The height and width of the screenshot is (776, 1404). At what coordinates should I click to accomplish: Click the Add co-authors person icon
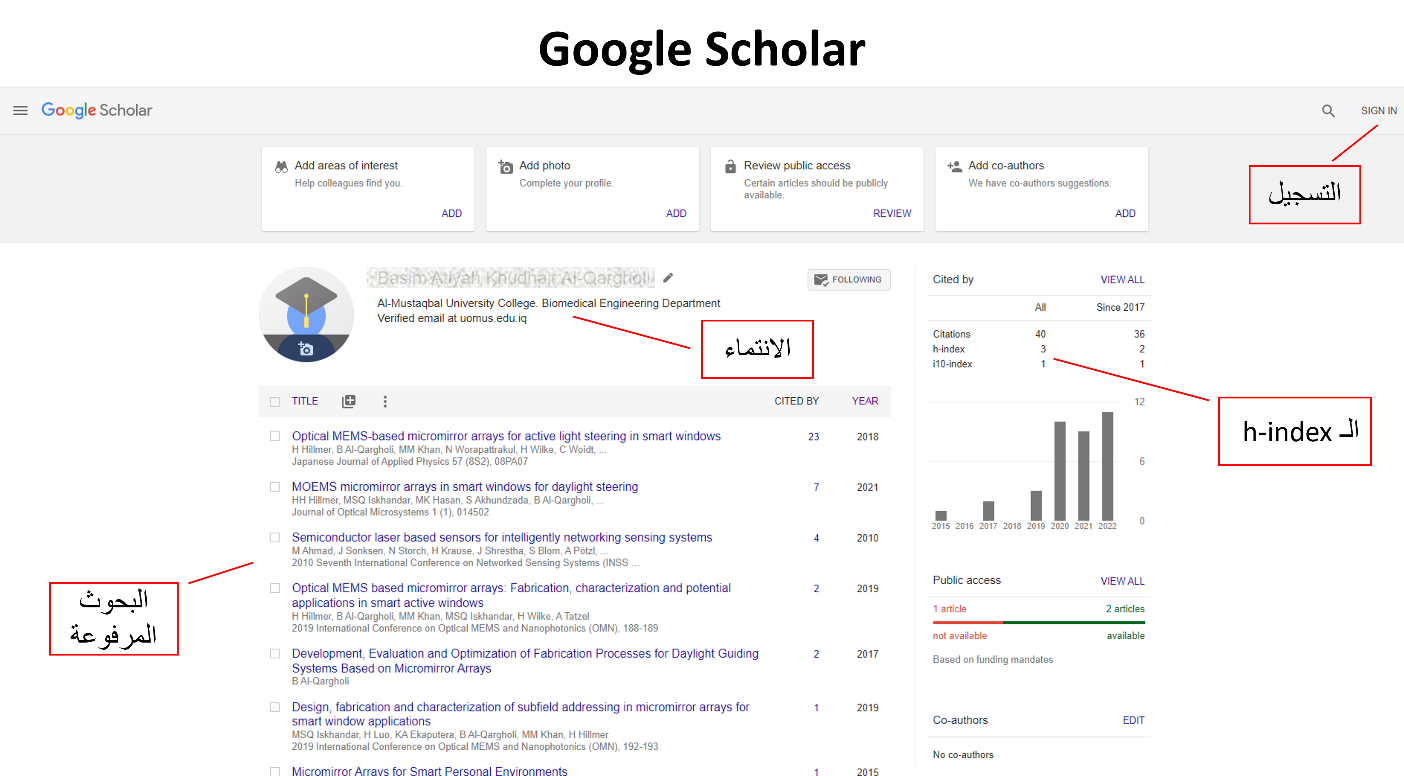(x=954, y=166)
